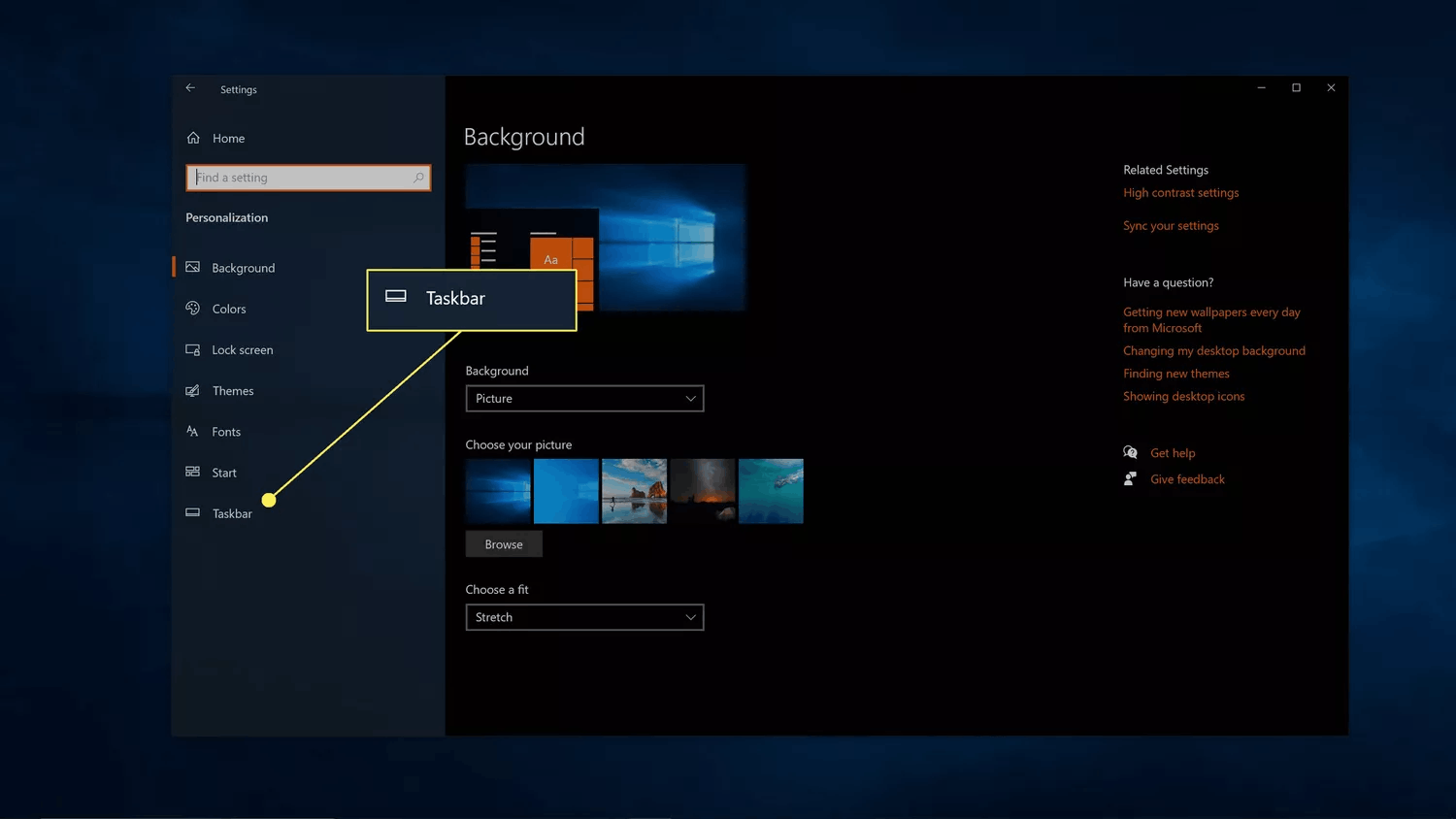Click the Browse button
The image size is (1456, 819).
click(x=504, y=544)
